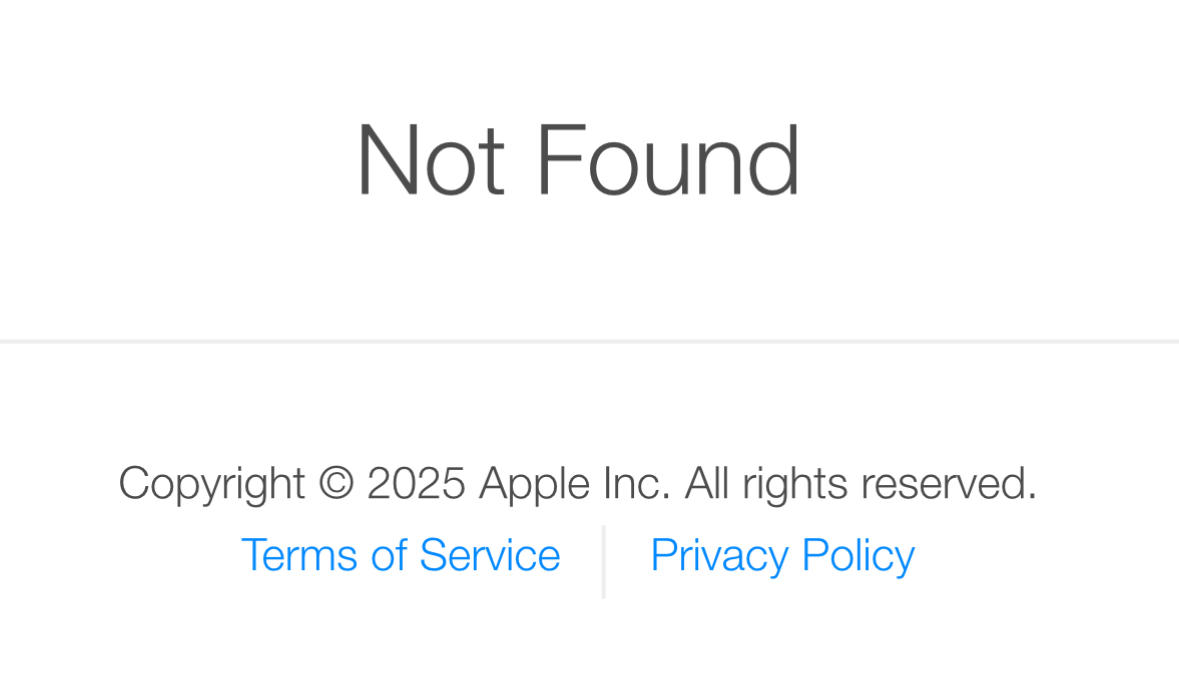Click the word "Terms" in the footer link
1179x699 pixels.
coord(299,555)
